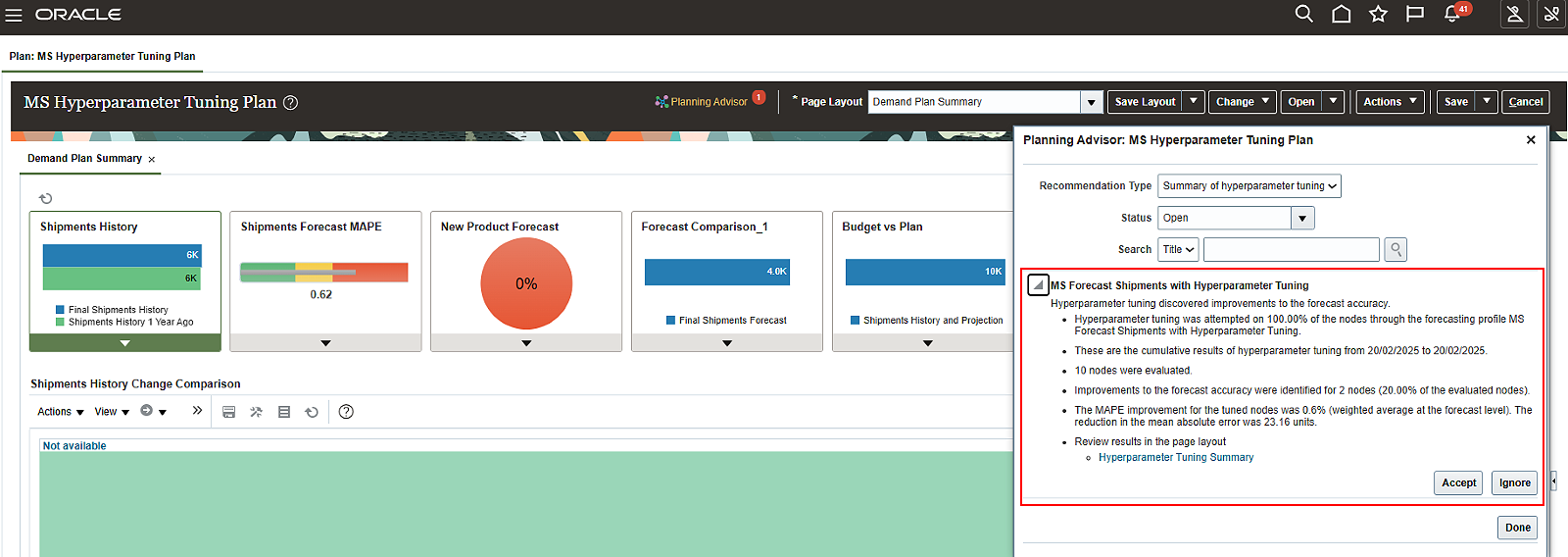Select the Demand Plan Summary tab
This screenshot has height=557, width=1568.
[84, 158]
